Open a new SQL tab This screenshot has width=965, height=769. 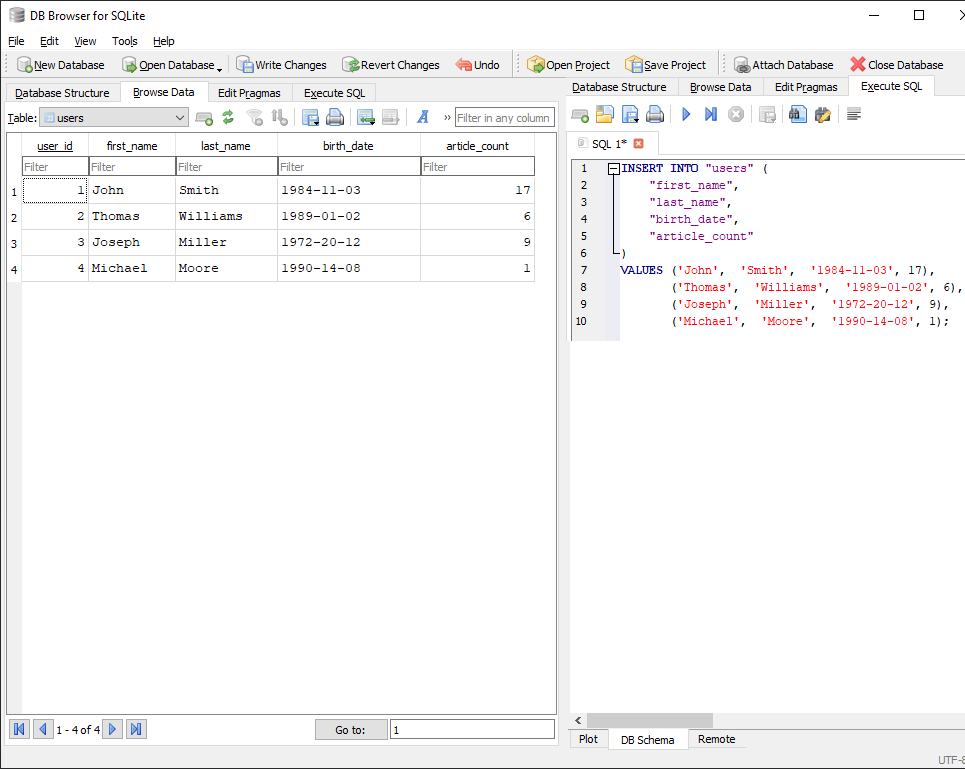click(579, 114)
